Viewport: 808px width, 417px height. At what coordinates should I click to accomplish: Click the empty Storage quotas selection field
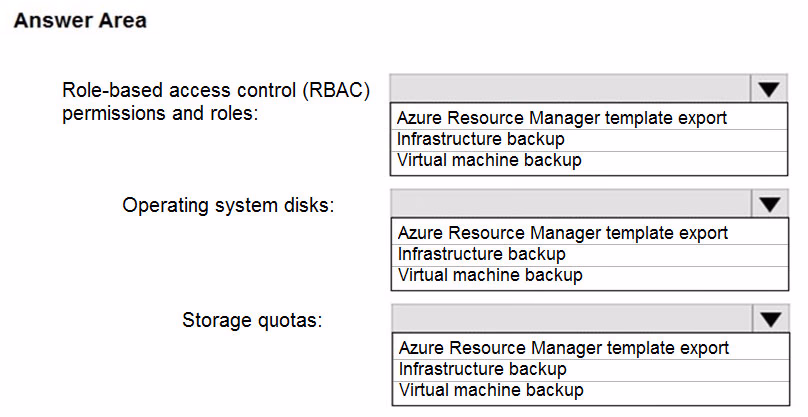pos(573,319)
